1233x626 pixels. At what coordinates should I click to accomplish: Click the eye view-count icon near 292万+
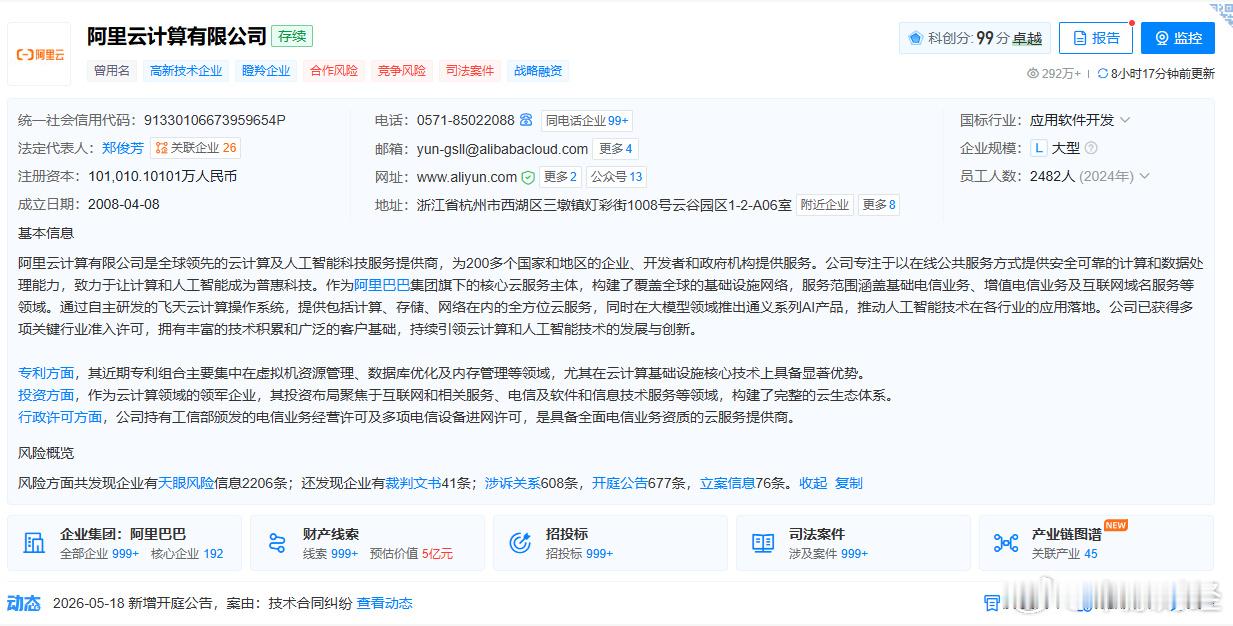[1033, 73]
